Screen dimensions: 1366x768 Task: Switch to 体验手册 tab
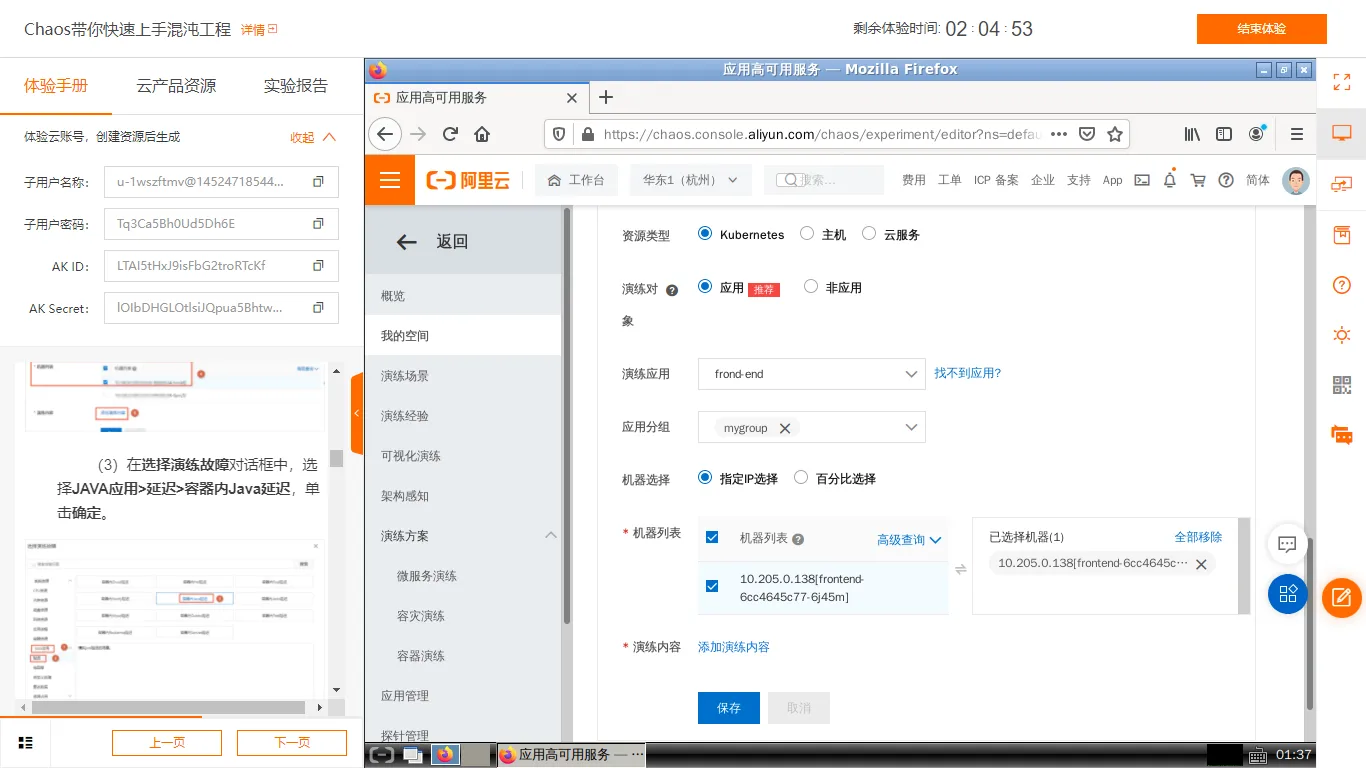point(56,86)
